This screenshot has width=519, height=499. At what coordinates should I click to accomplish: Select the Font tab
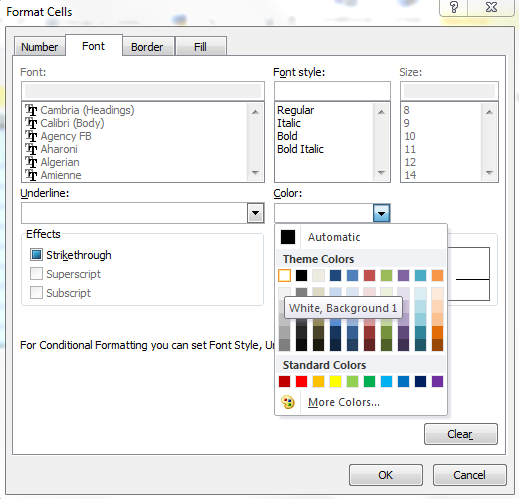tap(94, 46)
